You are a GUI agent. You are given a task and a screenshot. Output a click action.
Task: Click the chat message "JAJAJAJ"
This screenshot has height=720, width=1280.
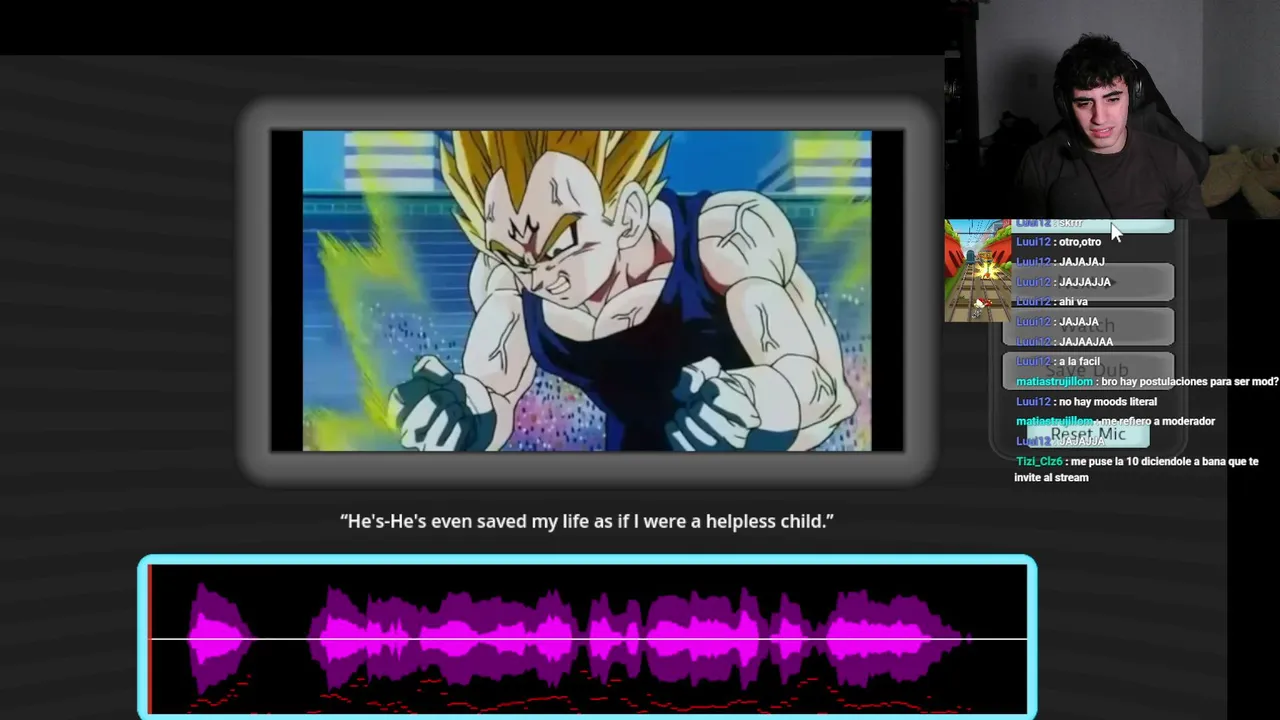(1081, 262)
